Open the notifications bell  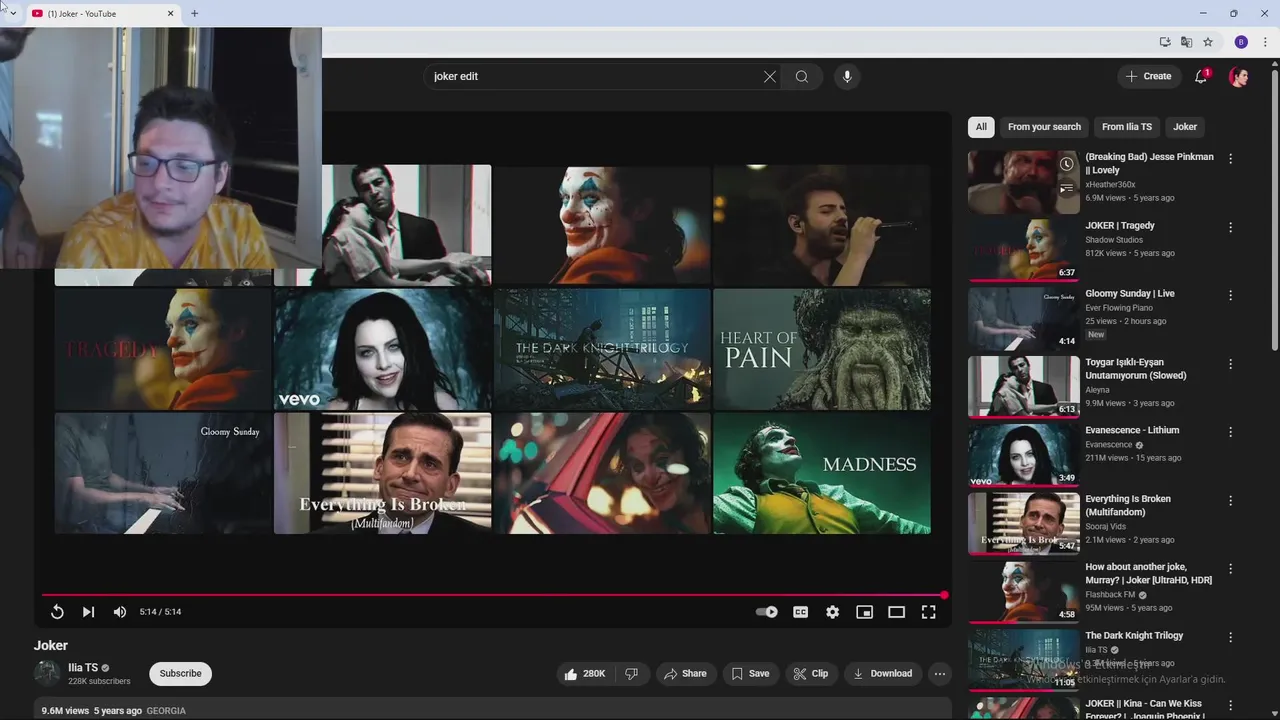(1202, 76)
